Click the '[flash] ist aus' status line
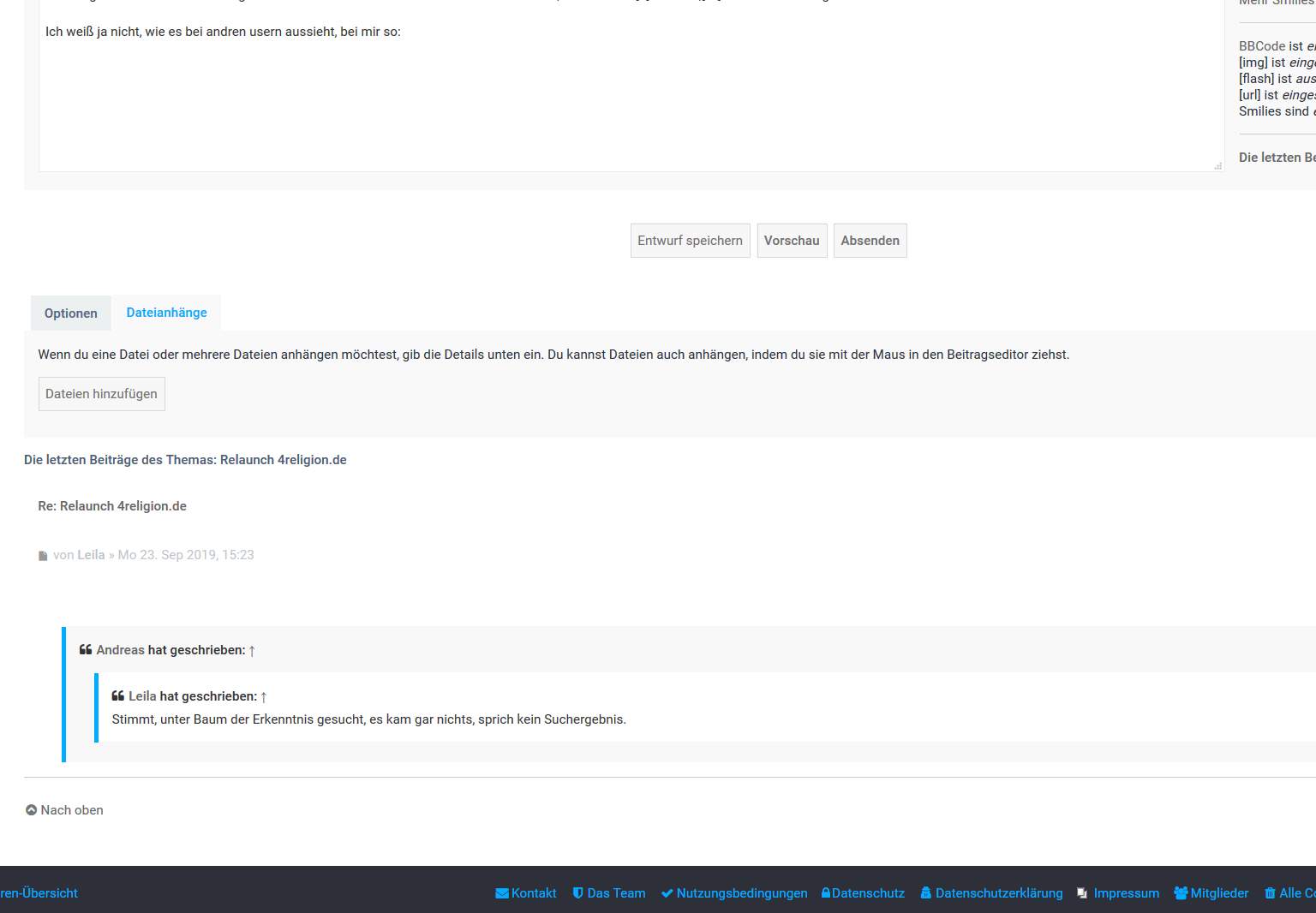 click(1277, 79)
